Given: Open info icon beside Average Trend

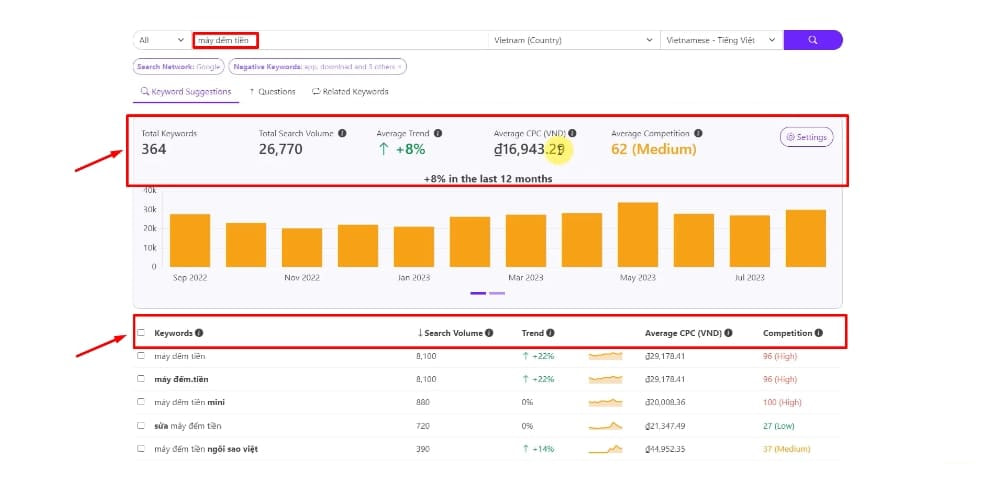Looking at the screenshot, I should pyautogui.click(x=438, y=134).
